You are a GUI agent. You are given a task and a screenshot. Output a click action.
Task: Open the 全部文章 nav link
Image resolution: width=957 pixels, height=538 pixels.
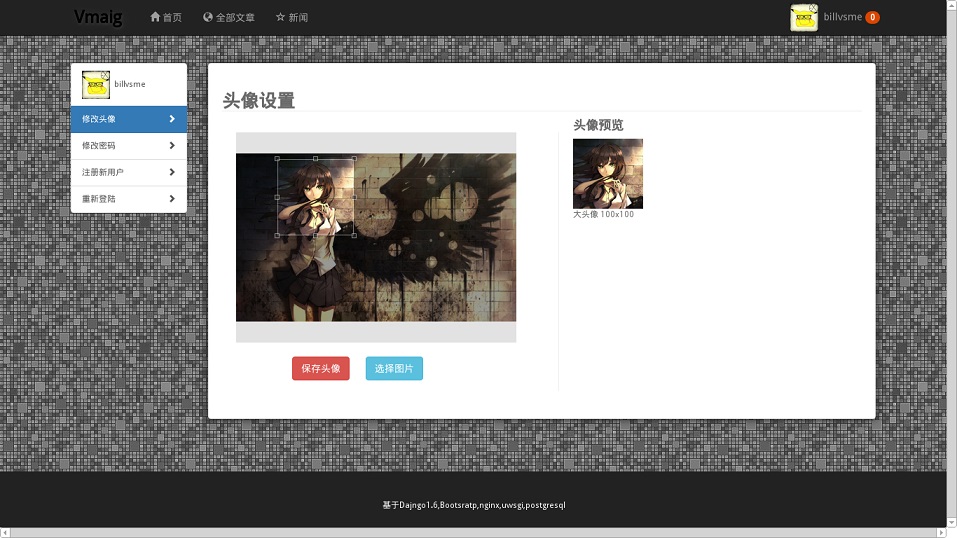tap(229, 17)
